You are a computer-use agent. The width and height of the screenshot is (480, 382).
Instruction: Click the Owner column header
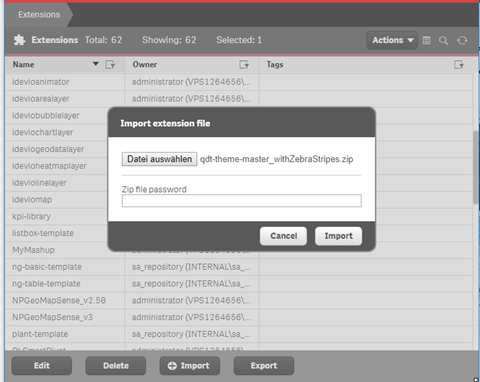pyautogui.click(x=145, y=65)
